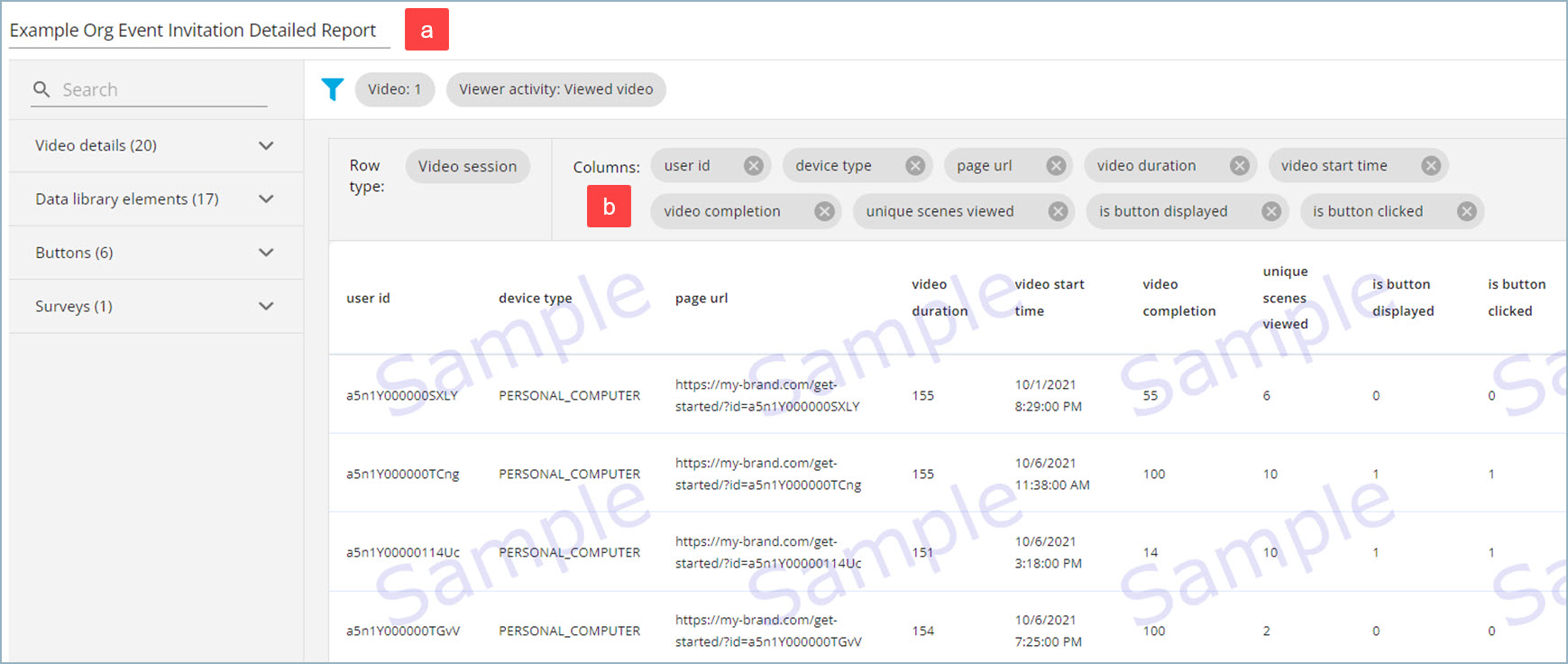Expand the Data library elements (17) section

coord(156,198)
